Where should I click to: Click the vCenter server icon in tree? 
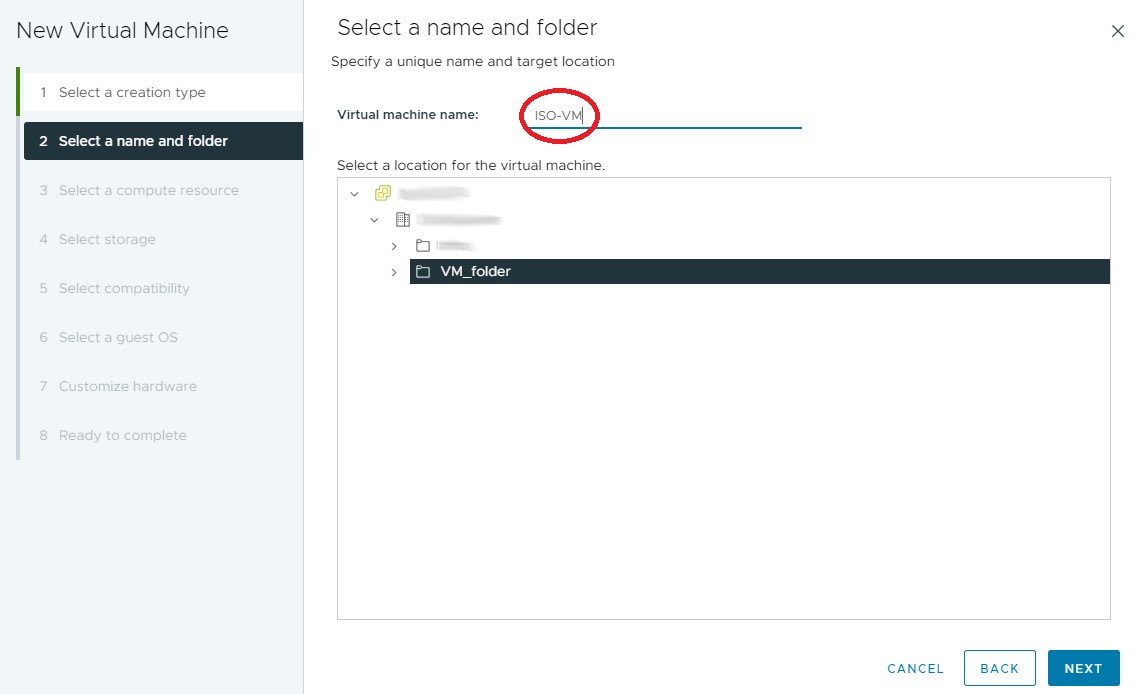[x=383, y=193]
